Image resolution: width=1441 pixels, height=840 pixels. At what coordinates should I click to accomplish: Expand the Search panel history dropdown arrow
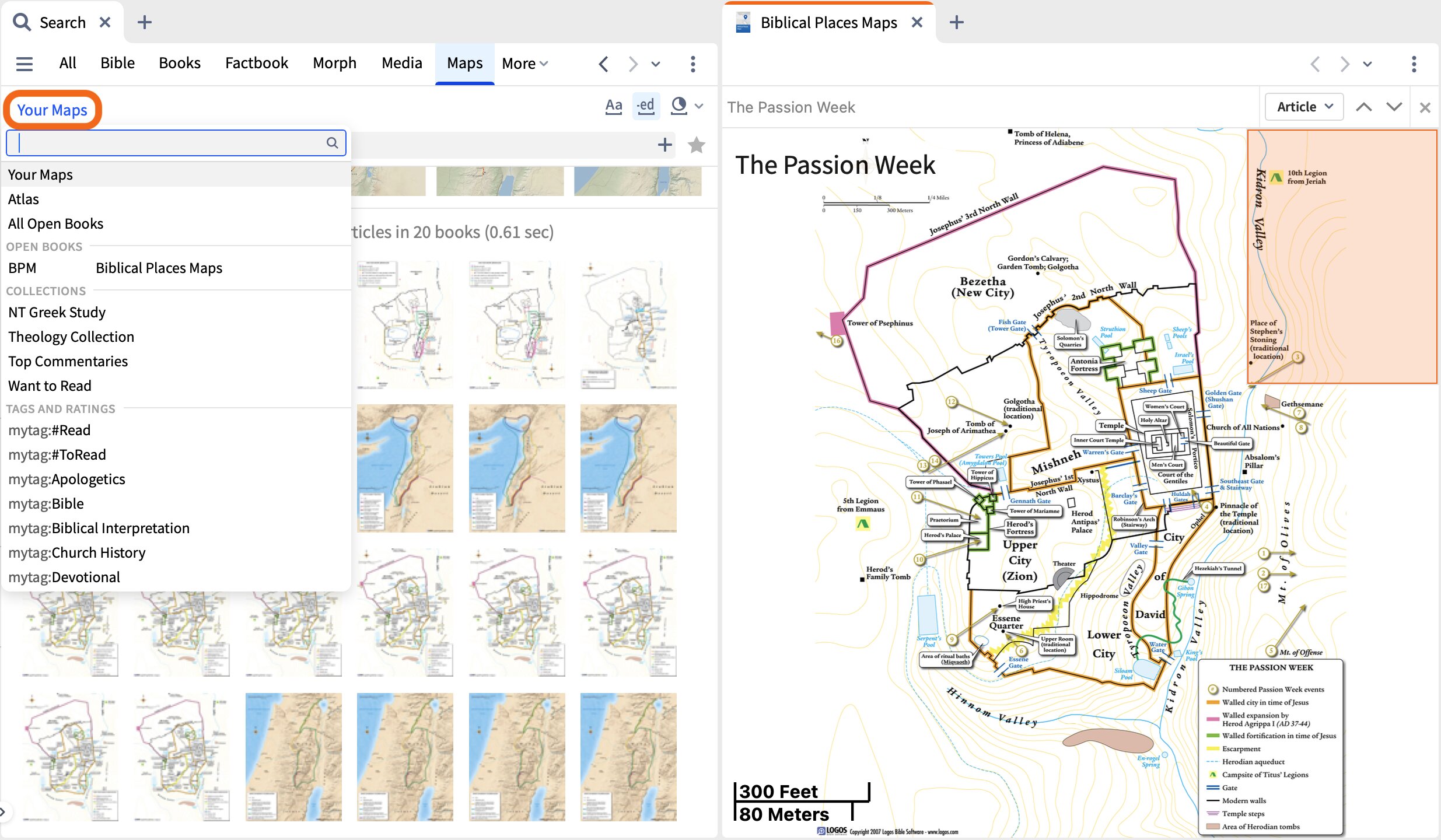click(656, 64)
